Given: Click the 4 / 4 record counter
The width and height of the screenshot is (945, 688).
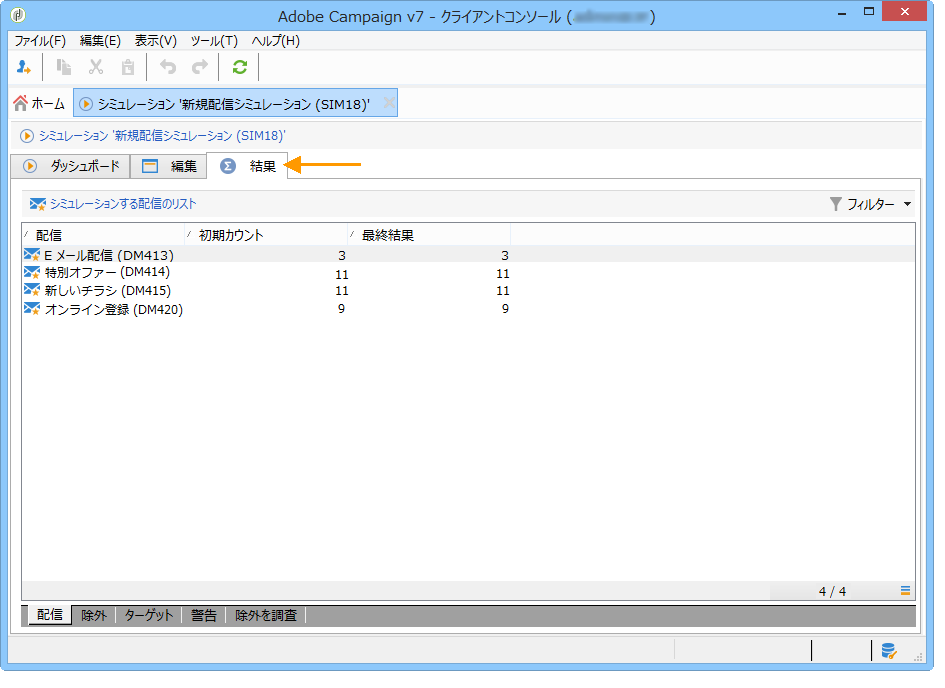Looking at the screenshot, I should click(x=832, y=592).
